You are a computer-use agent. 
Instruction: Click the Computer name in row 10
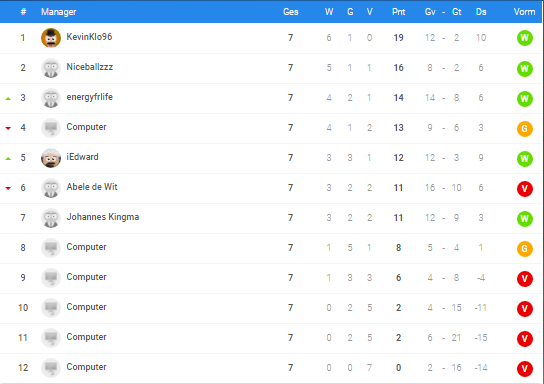pyautogui.click(x=86, y=307)
